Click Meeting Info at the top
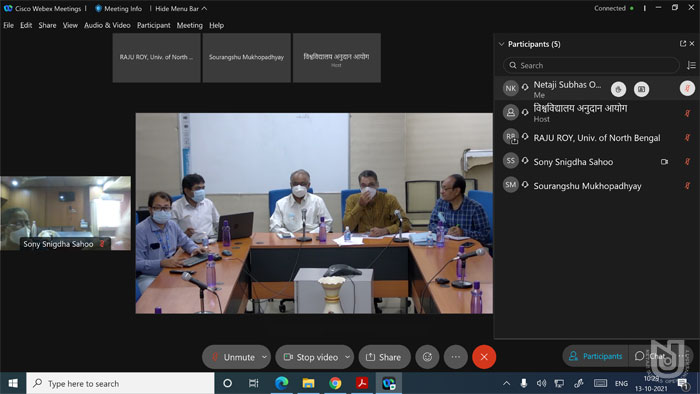The width and height of the screenshot is (700, 394). 118,8
